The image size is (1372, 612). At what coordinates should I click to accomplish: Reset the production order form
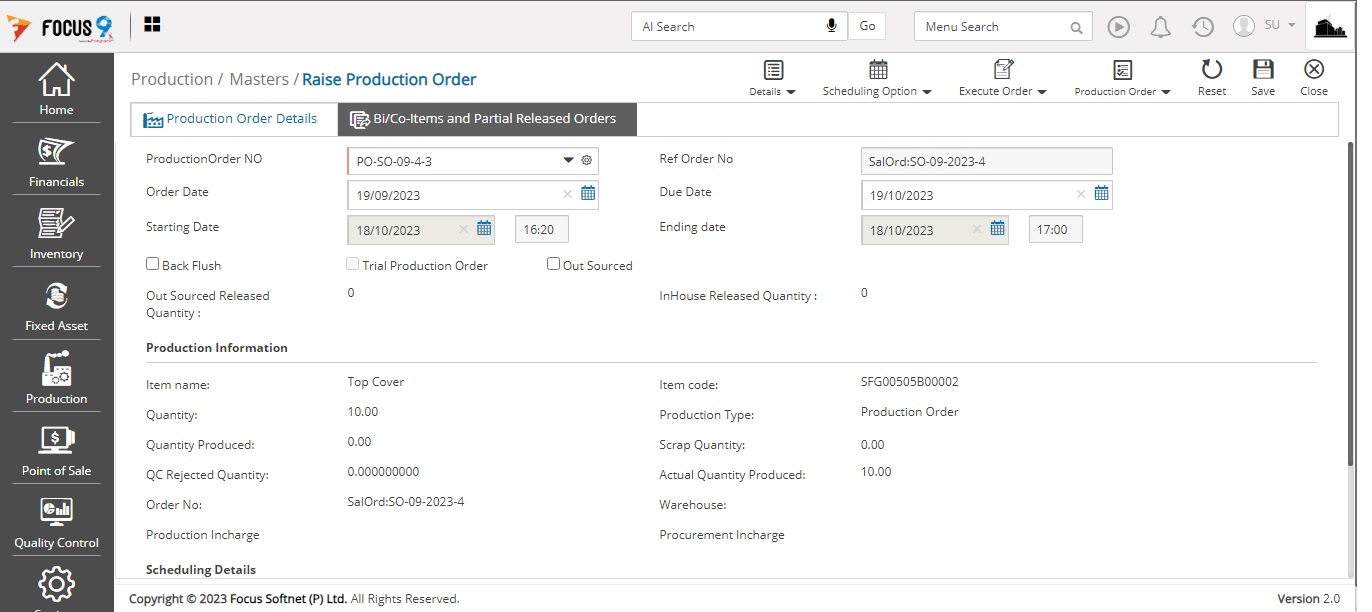click(x=1212, y=78)
